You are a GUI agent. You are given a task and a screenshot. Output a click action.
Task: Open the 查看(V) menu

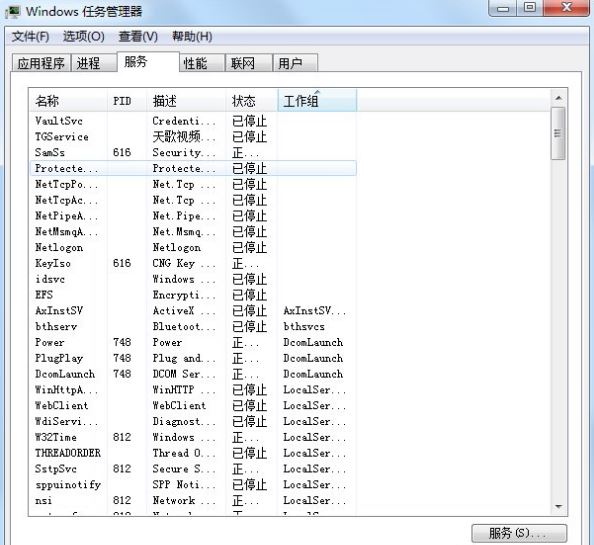(x=138, y=37)
